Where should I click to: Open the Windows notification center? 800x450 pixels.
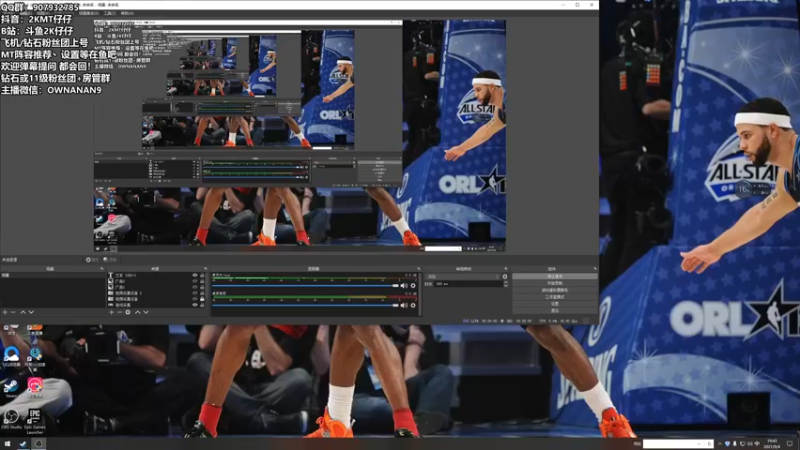[x=790, y=444]
